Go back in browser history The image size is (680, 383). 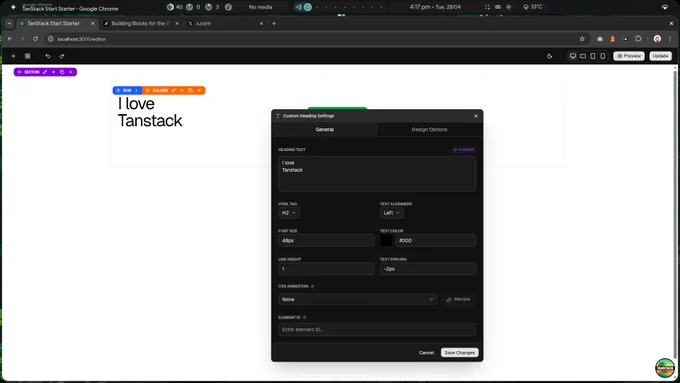[x=10, y=39]
